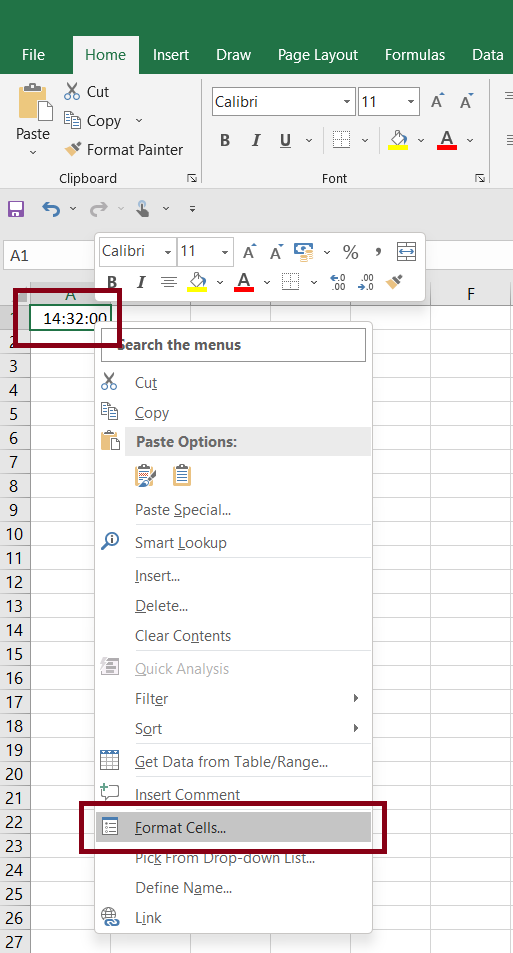
Task: Switch to the Page Layout tab
Action: click(x=318, y=55)
